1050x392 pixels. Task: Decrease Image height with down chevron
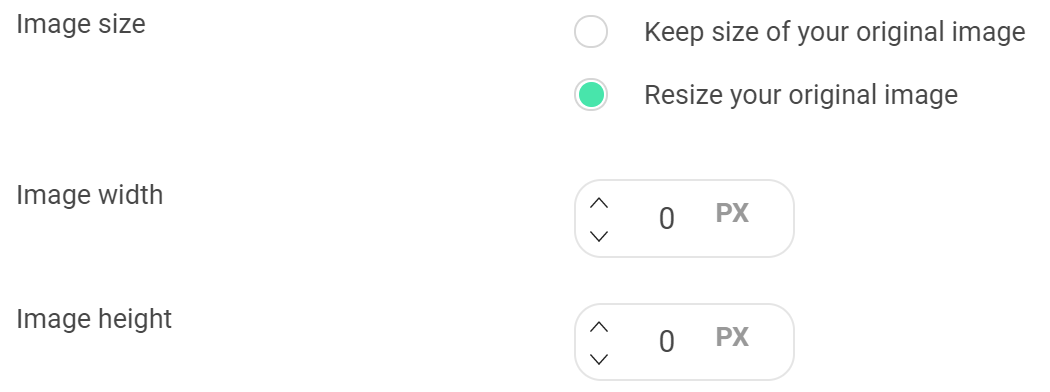point(599,359)
